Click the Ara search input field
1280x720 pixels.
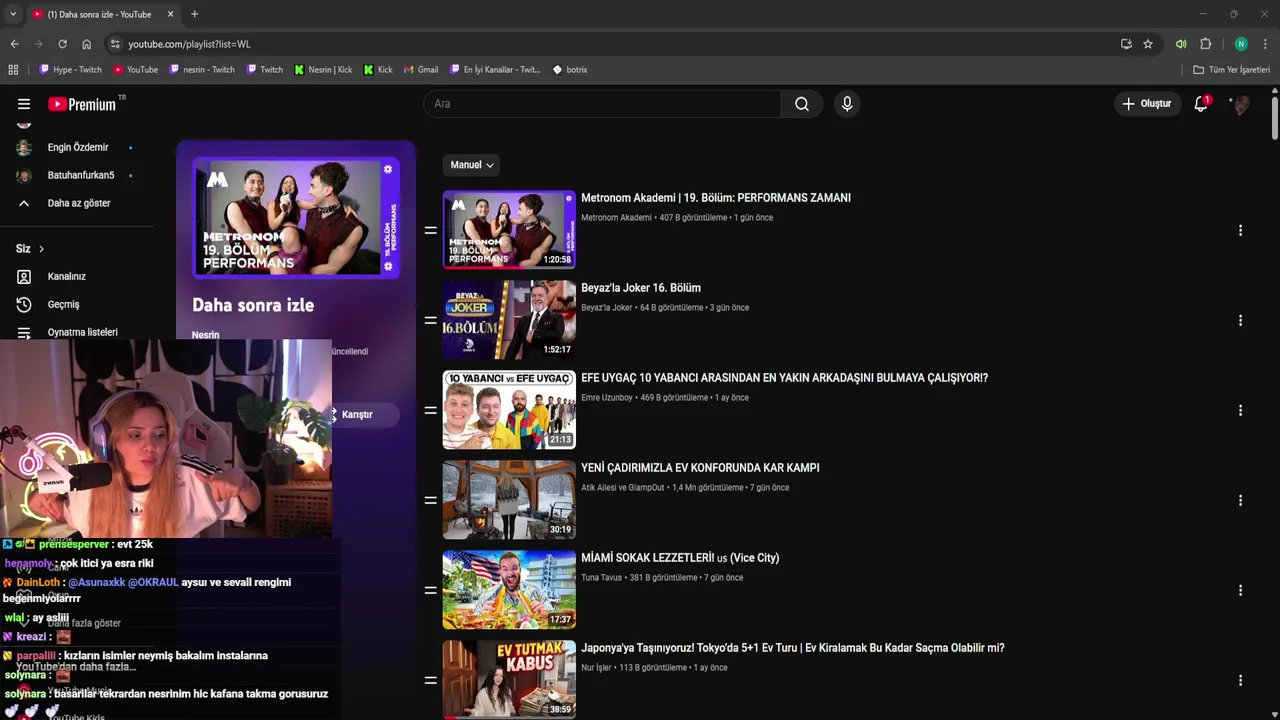pos(602,104)
